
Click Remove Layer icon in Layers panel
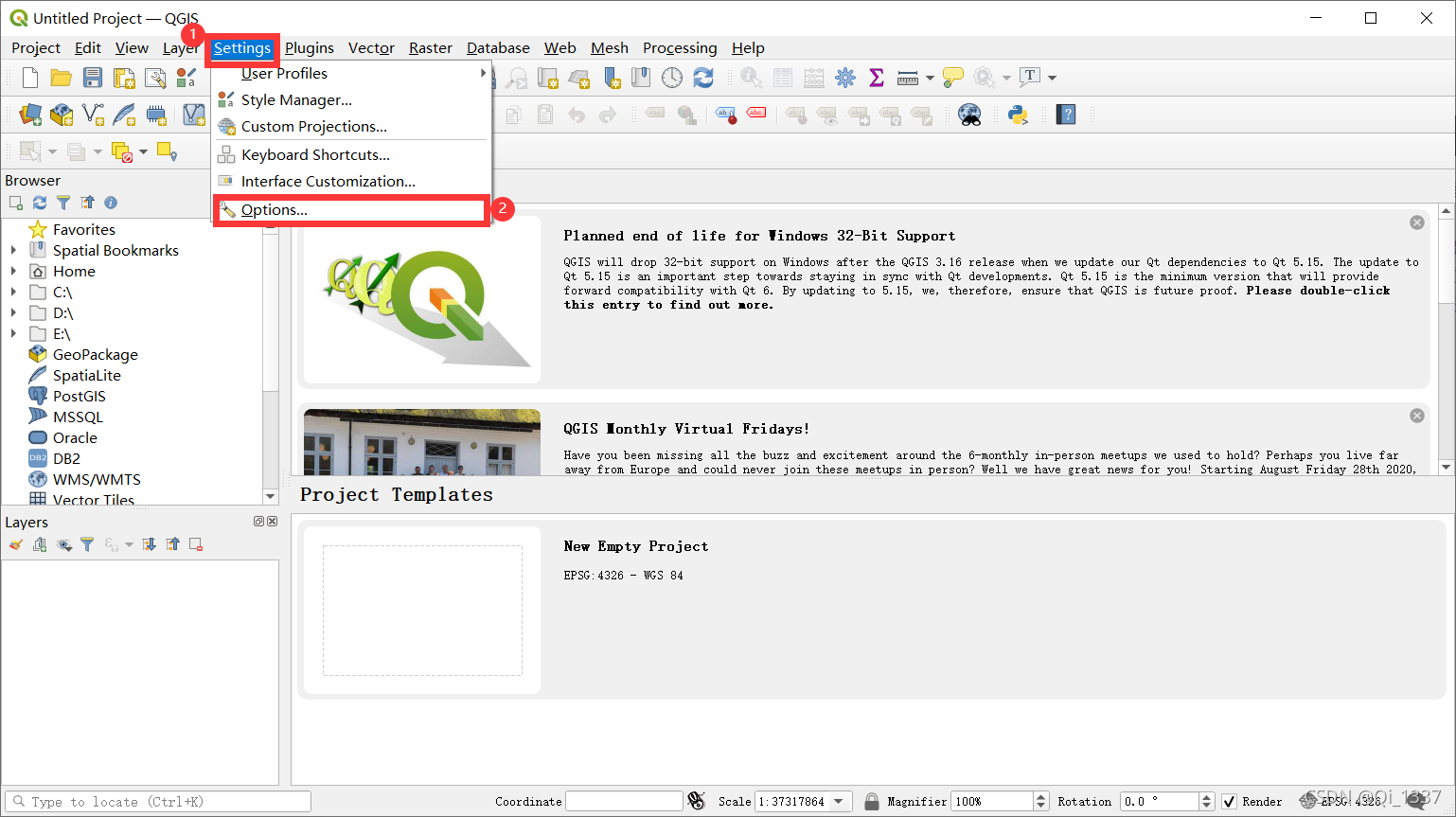[196, 544]
